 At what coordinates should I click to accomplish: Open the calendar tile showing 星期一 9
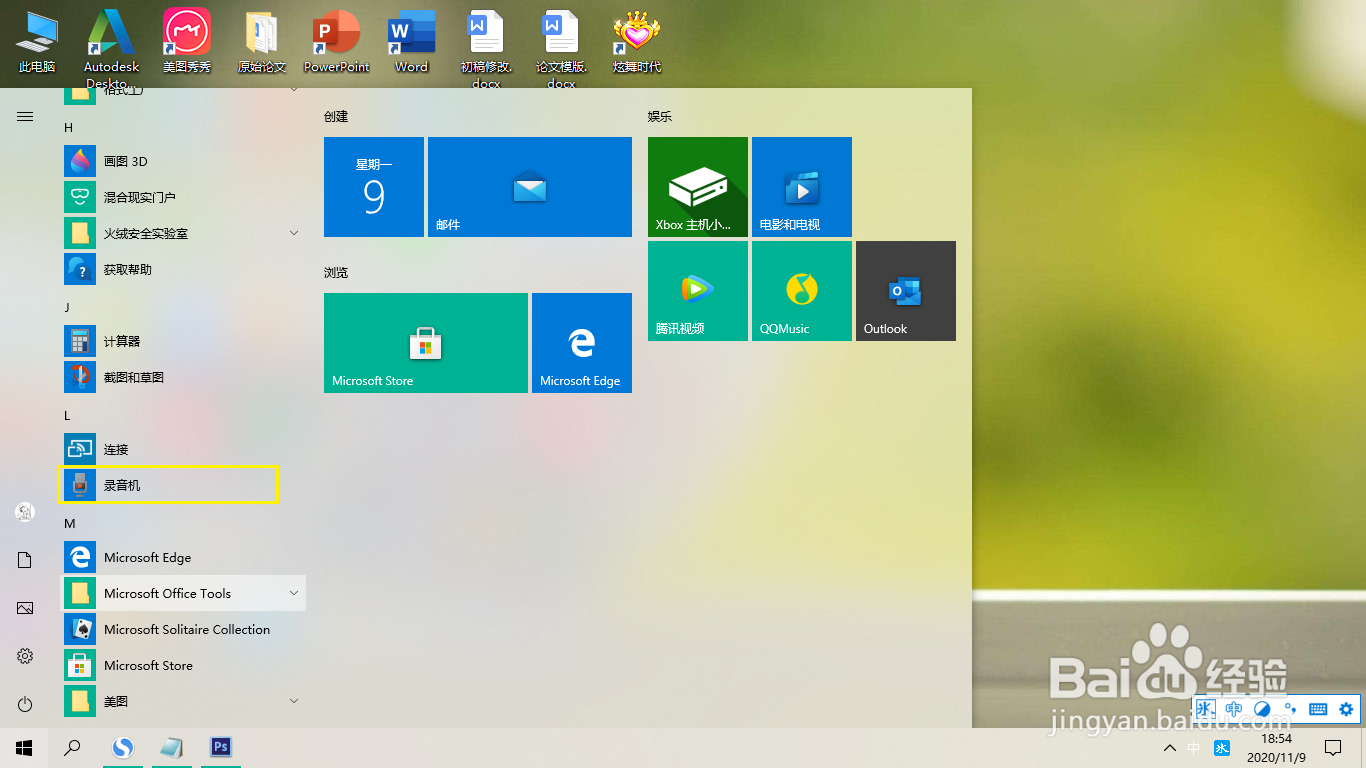[374, 187]
